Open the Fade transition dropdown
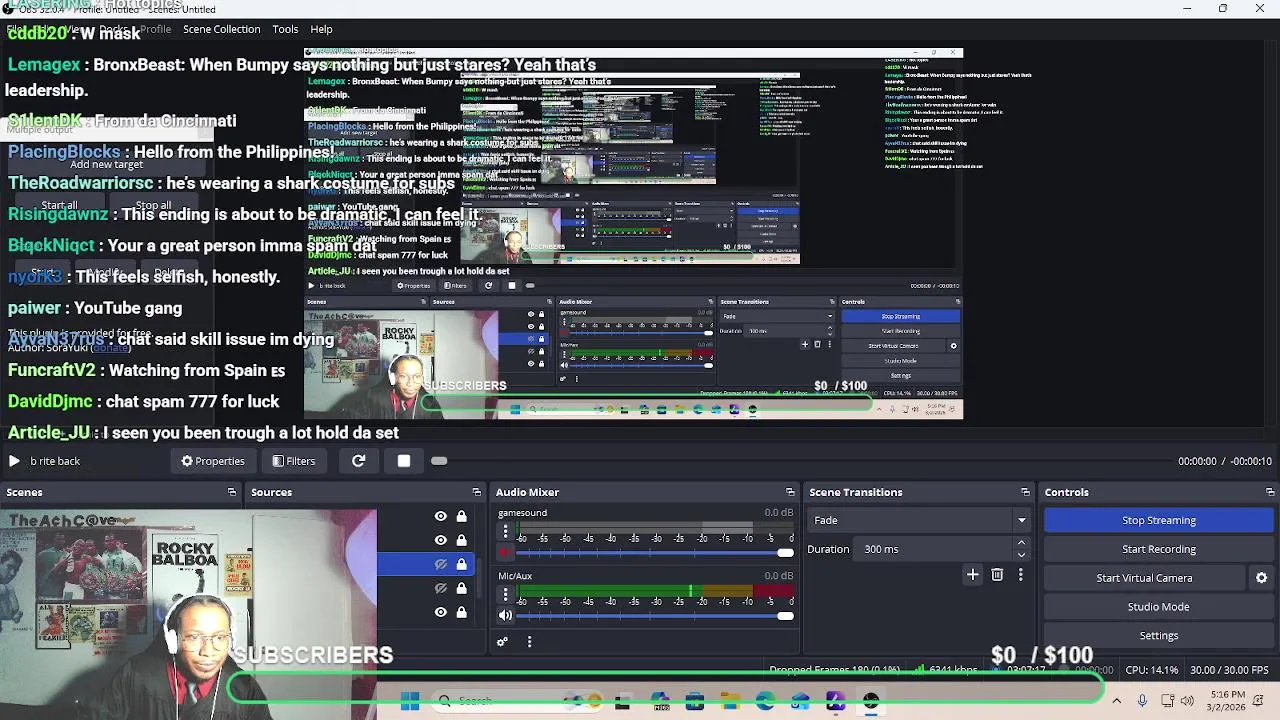1280x720 pixels. tap(919, 520)
